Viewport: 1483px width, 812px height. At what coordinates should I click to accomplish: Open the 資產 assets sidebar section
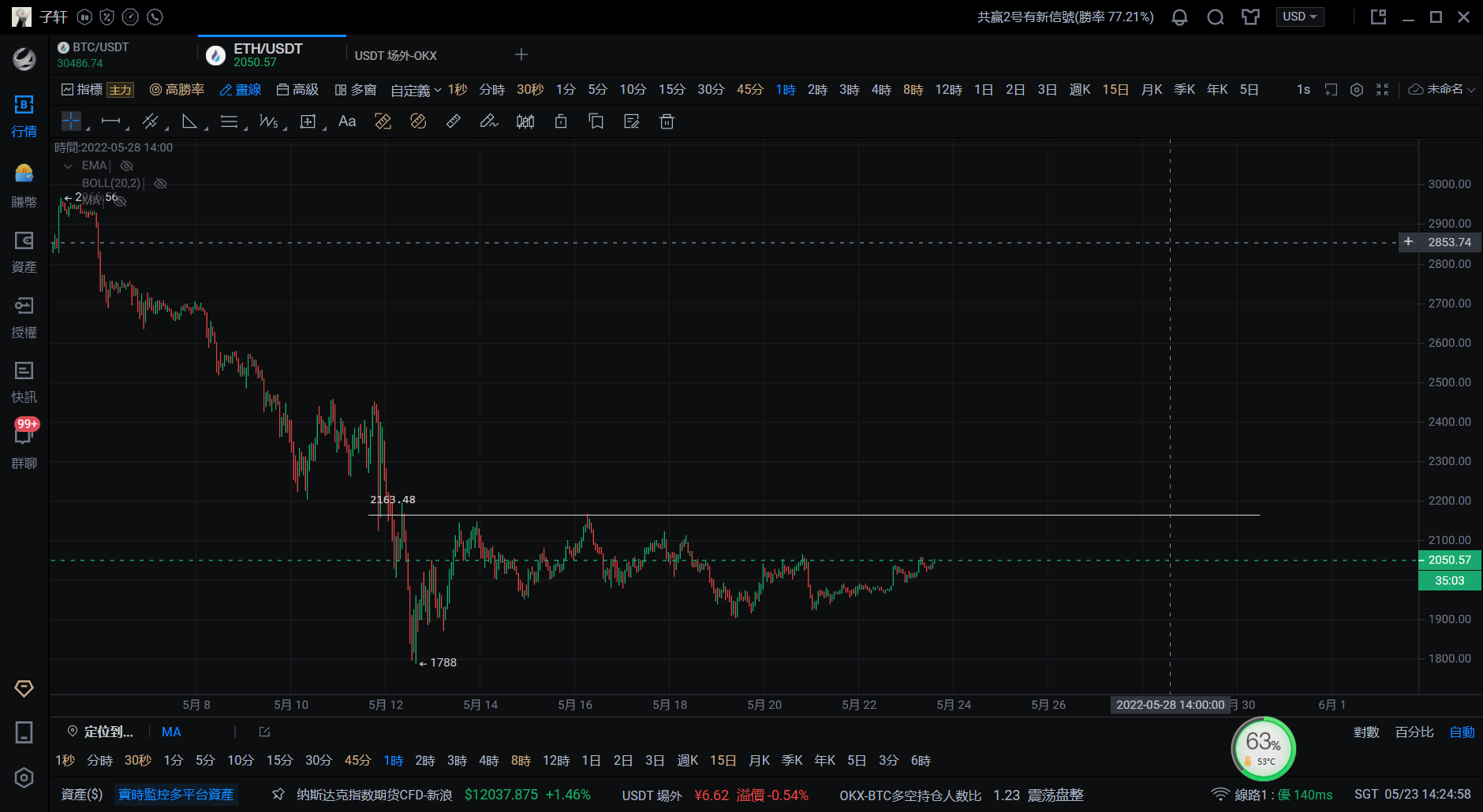(24, 252)
